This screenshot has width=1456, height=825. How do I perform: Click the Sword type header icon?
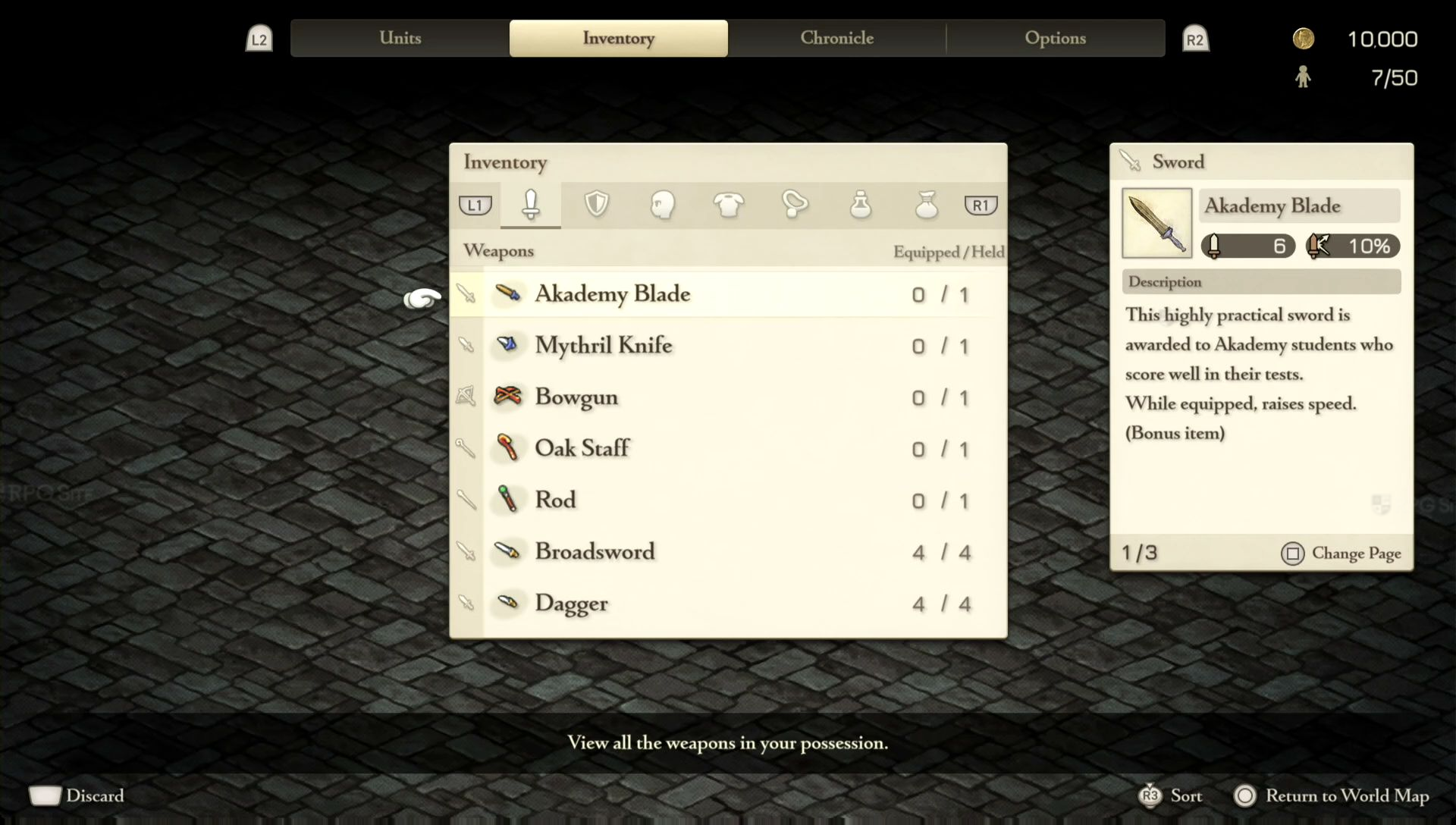1130,161
